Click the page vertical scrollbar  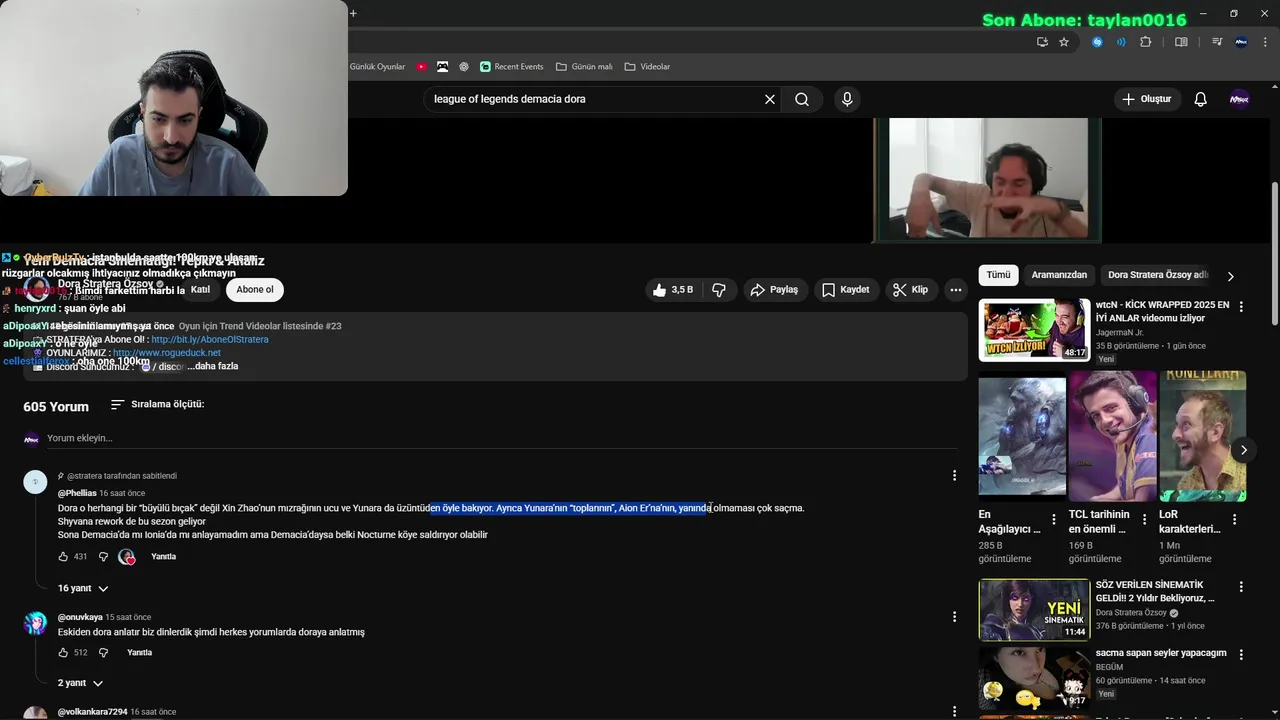[x=1273, y=255]
